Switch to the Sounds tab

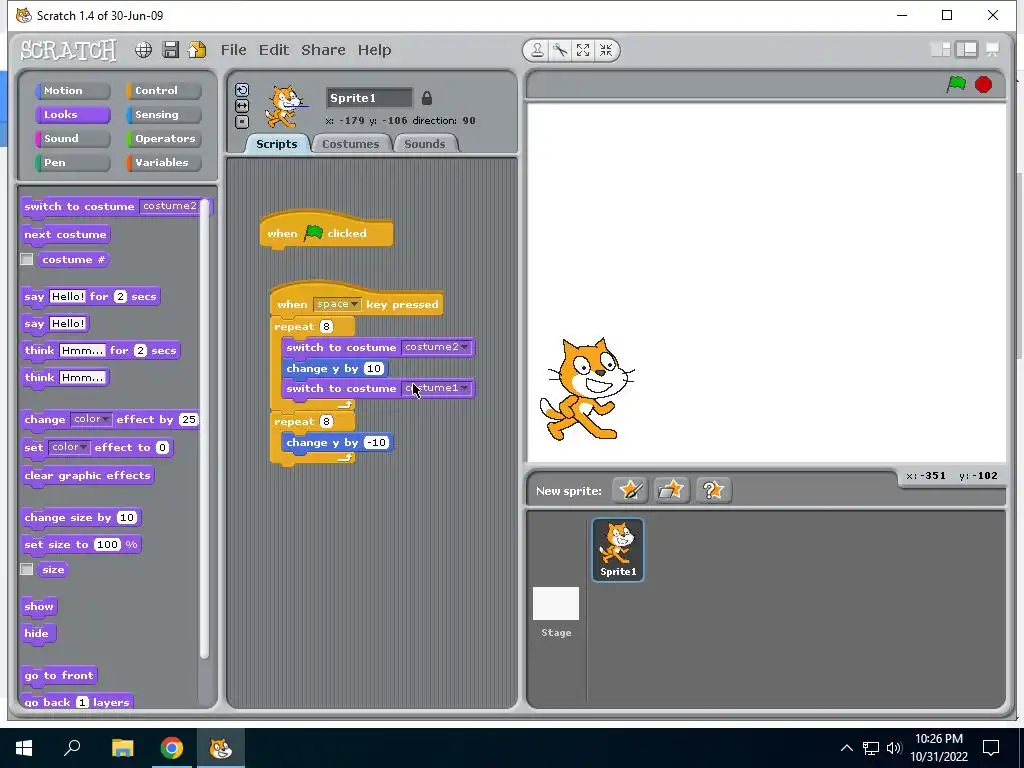click(x=424, y=144)
